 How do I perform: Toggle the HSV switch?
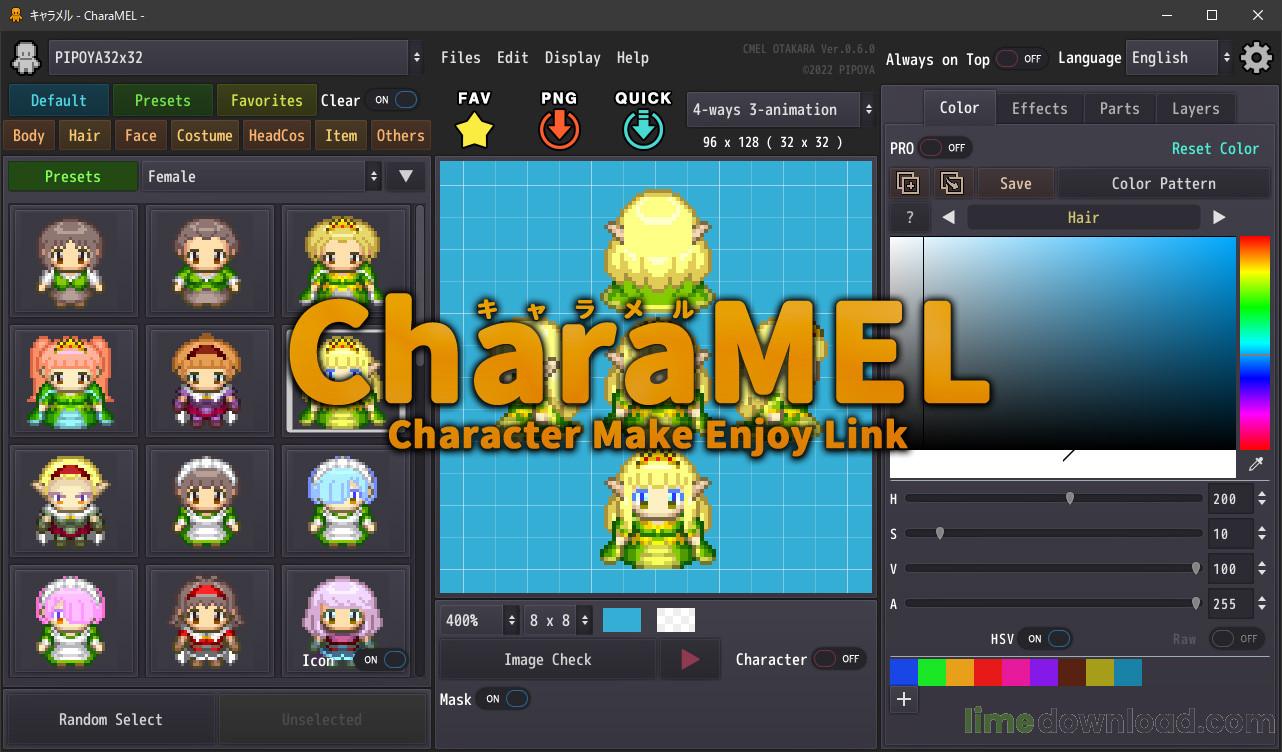point(1046,638)
